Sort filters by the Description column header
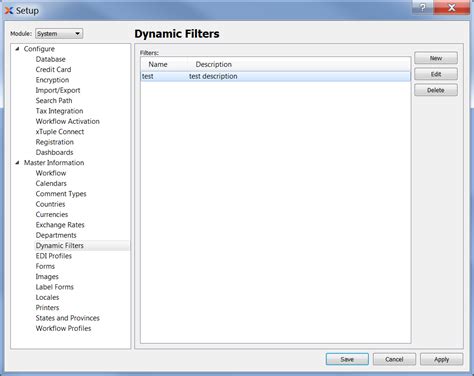This screenshot has height=376, width=474. [x=214, y=64]
